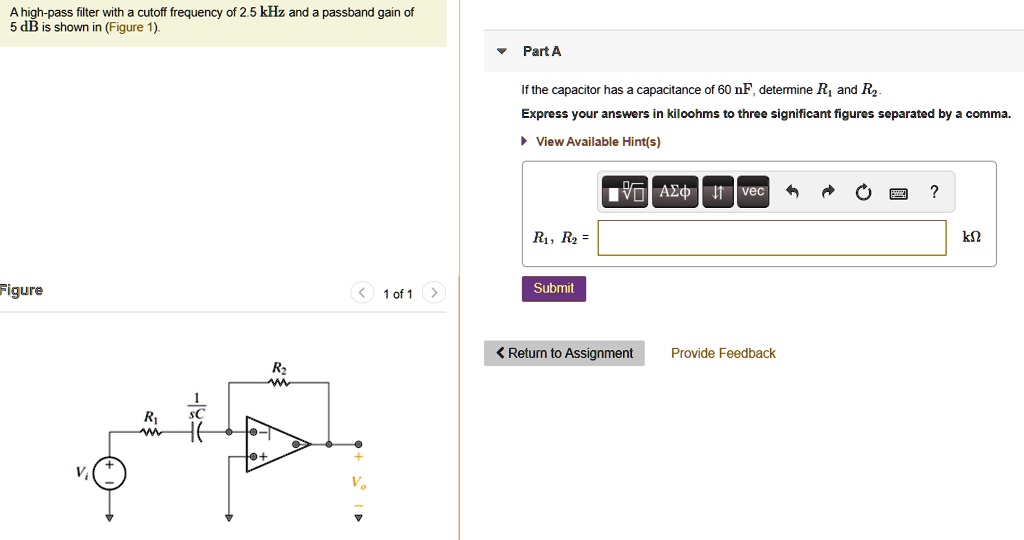Click the Figure panel heading
This screenshot has width=1024, height=540.
tap(22, 290)
